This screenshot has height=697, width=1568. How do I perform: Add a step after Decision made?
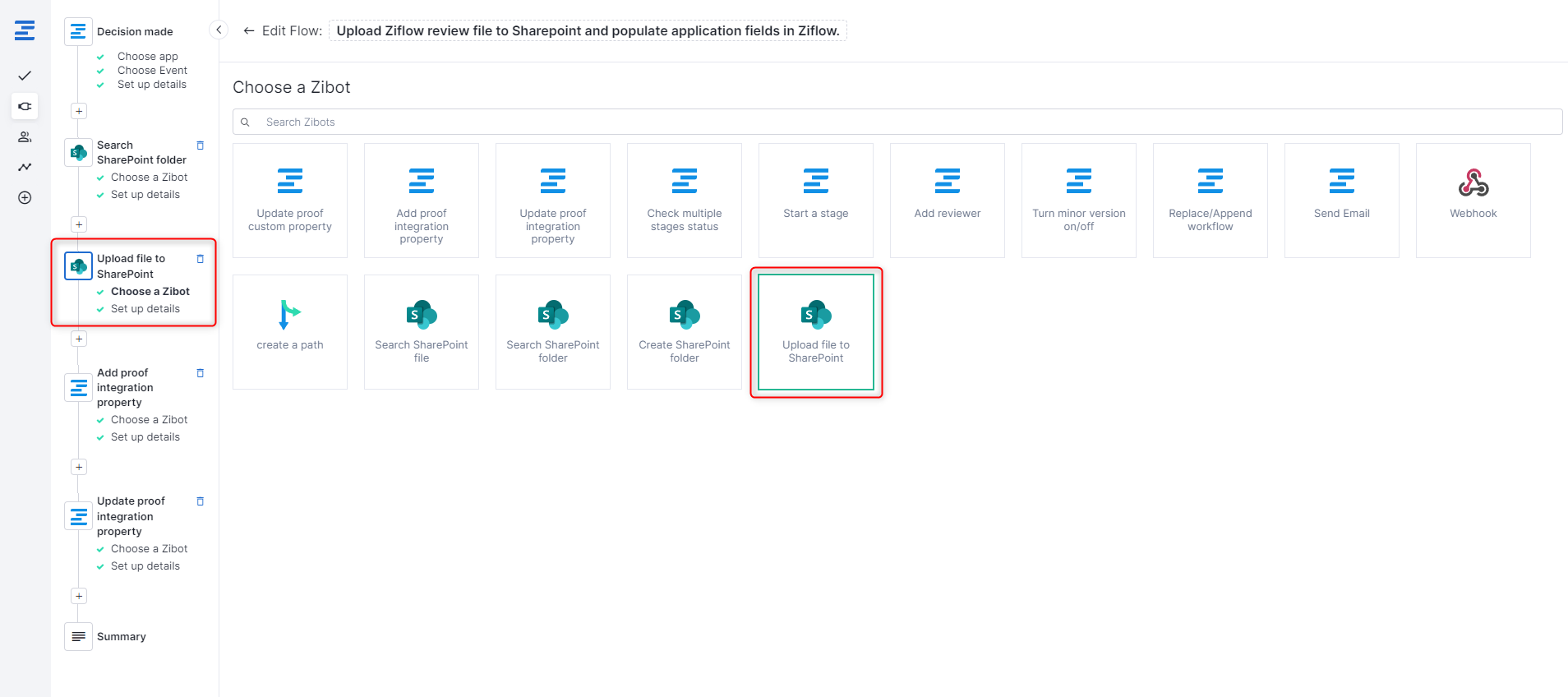(x=79, y=111)
